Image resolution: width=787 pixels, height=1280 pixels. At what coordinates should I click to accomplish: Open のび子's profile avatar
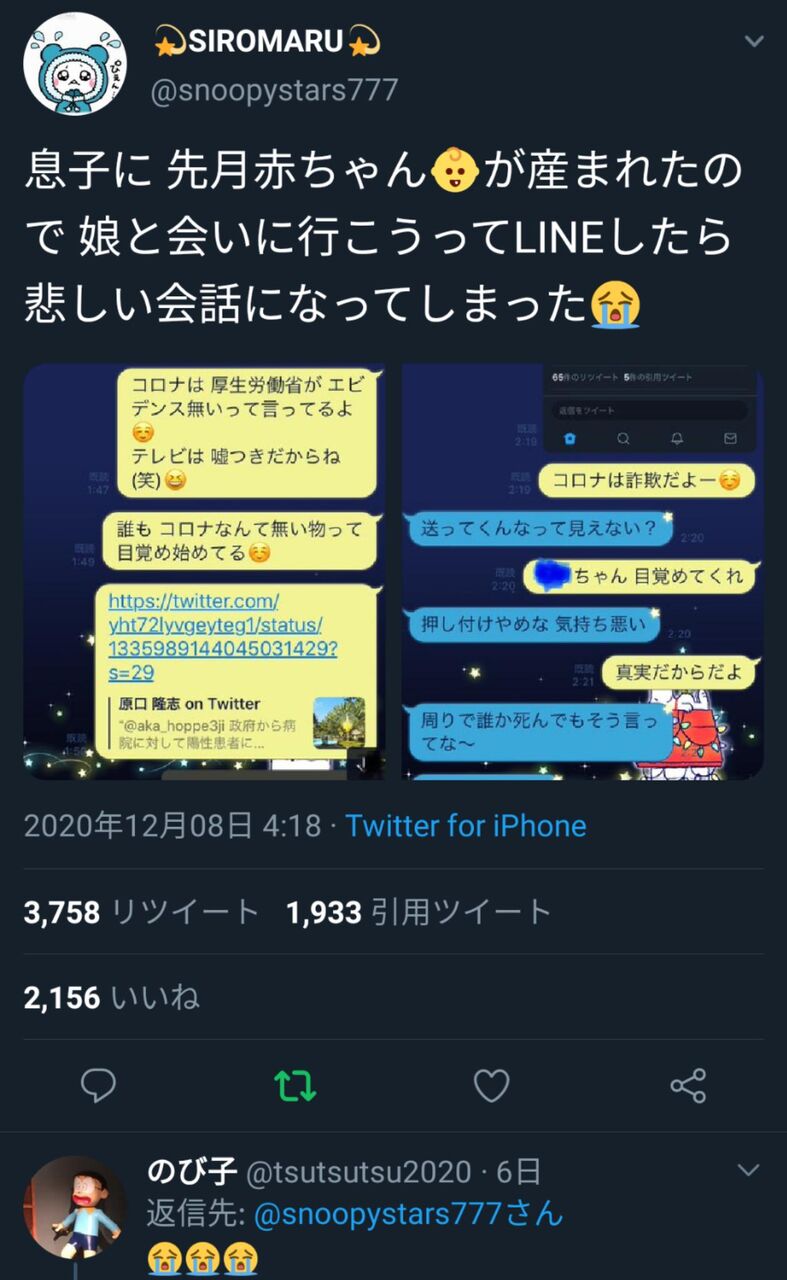coord(75,1207)
